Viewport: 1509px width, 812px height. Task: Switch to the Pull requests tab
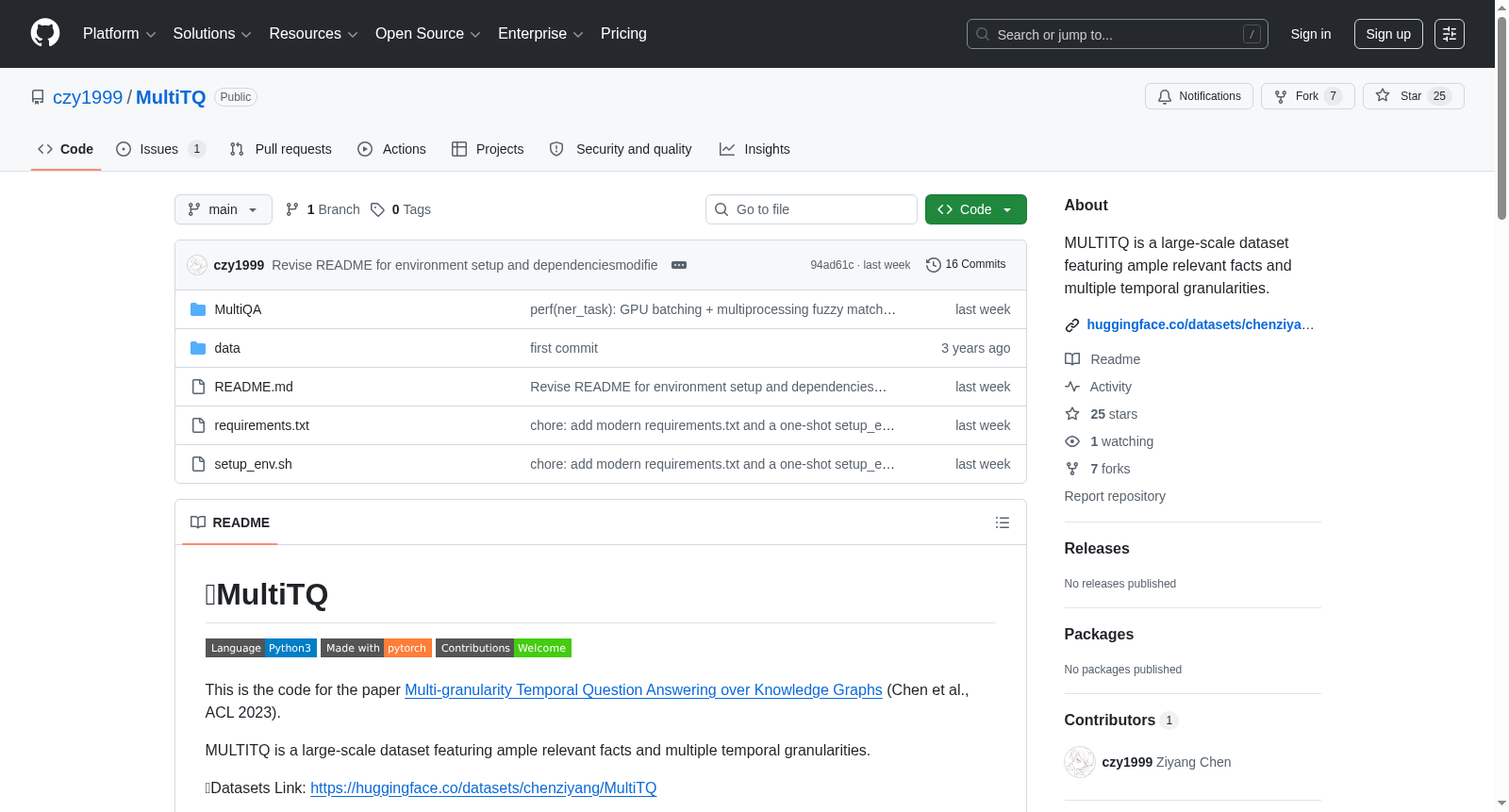coord(281,149)
